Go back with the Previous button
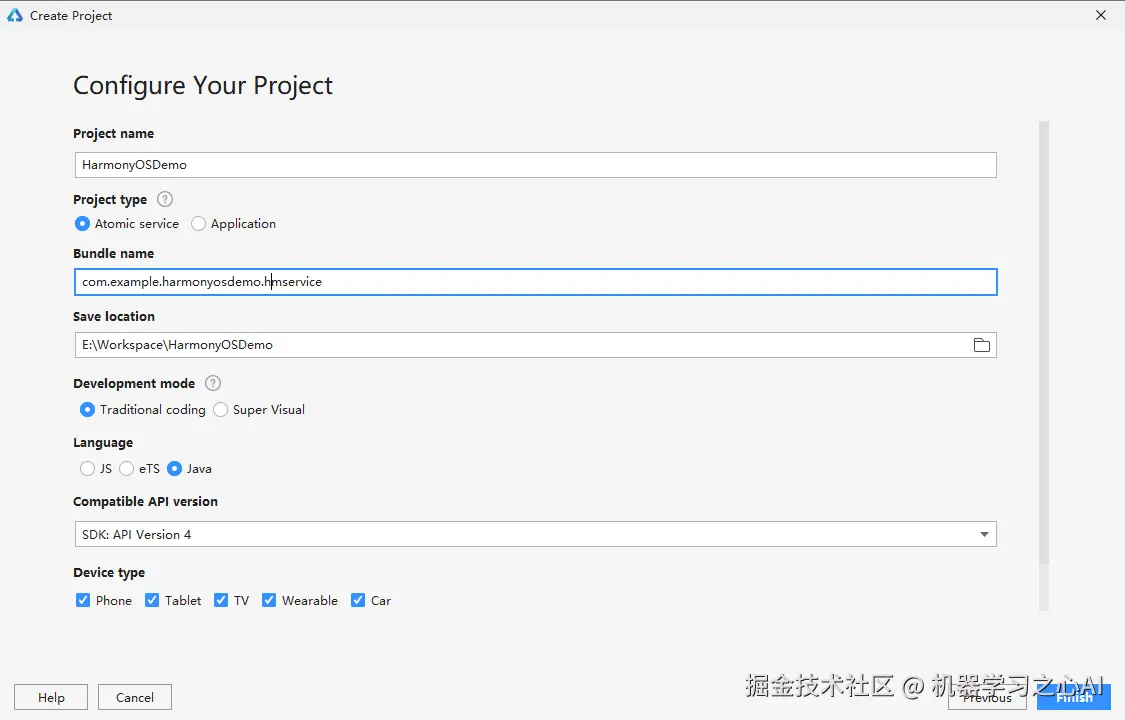The height and width of the screenshot is (720, 1125). click(x=987, y=697)
